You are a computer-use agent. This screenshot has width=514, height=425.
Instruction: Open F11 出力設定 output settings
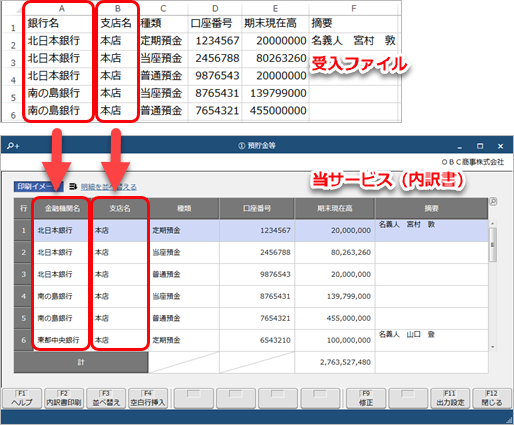[450, 398]
